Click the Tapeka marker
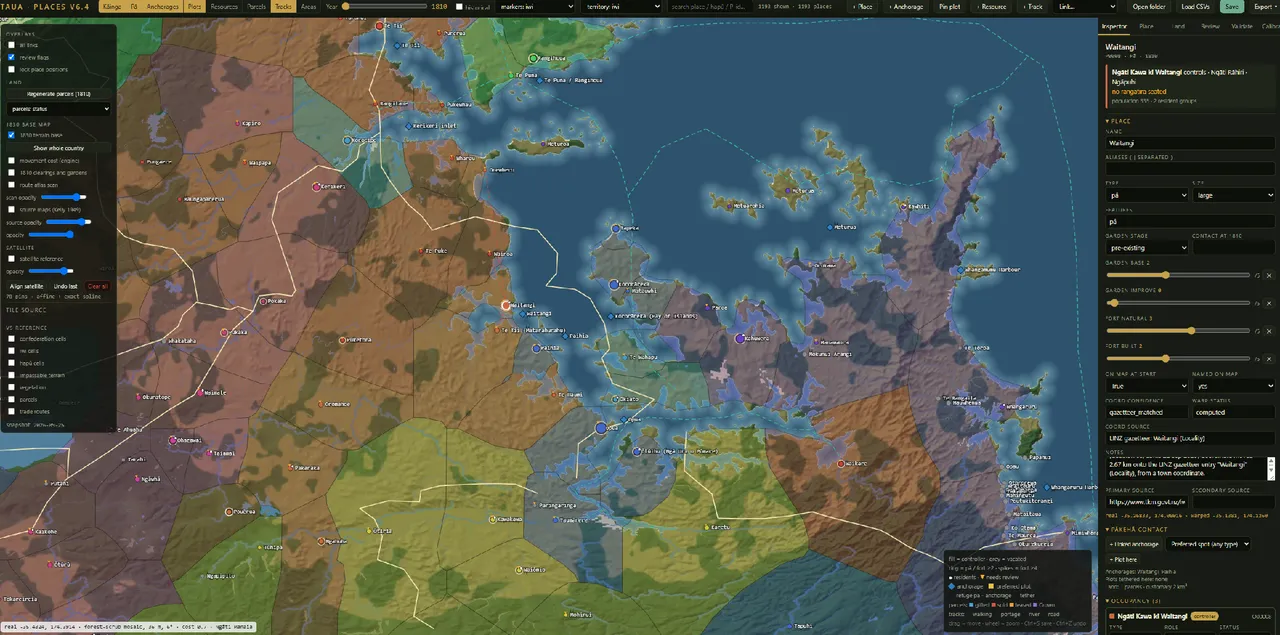Screen dimensions: 1280x635 coord(615,228)
